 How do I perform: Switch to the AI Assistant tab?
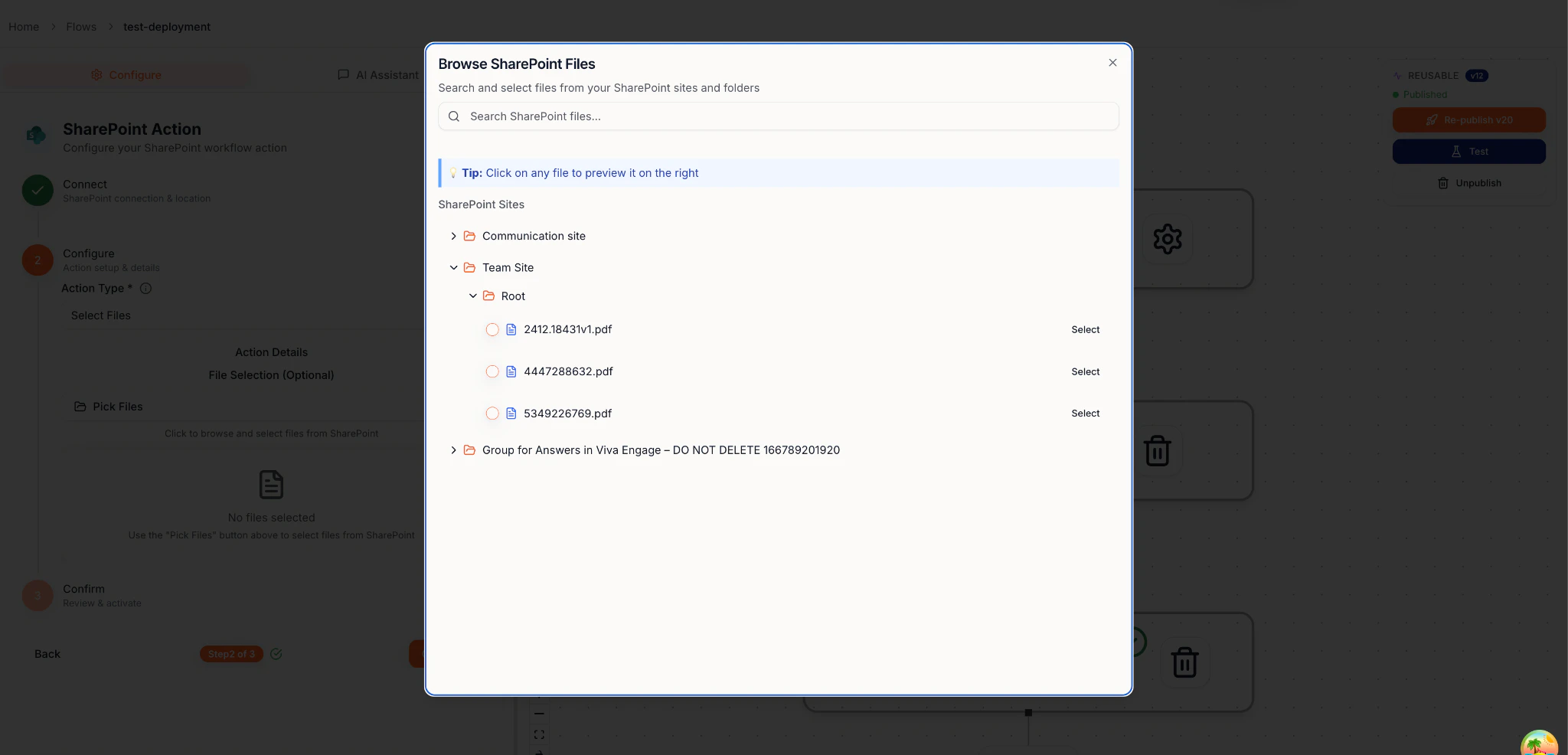pyautogui.click(x=378, y=75)
